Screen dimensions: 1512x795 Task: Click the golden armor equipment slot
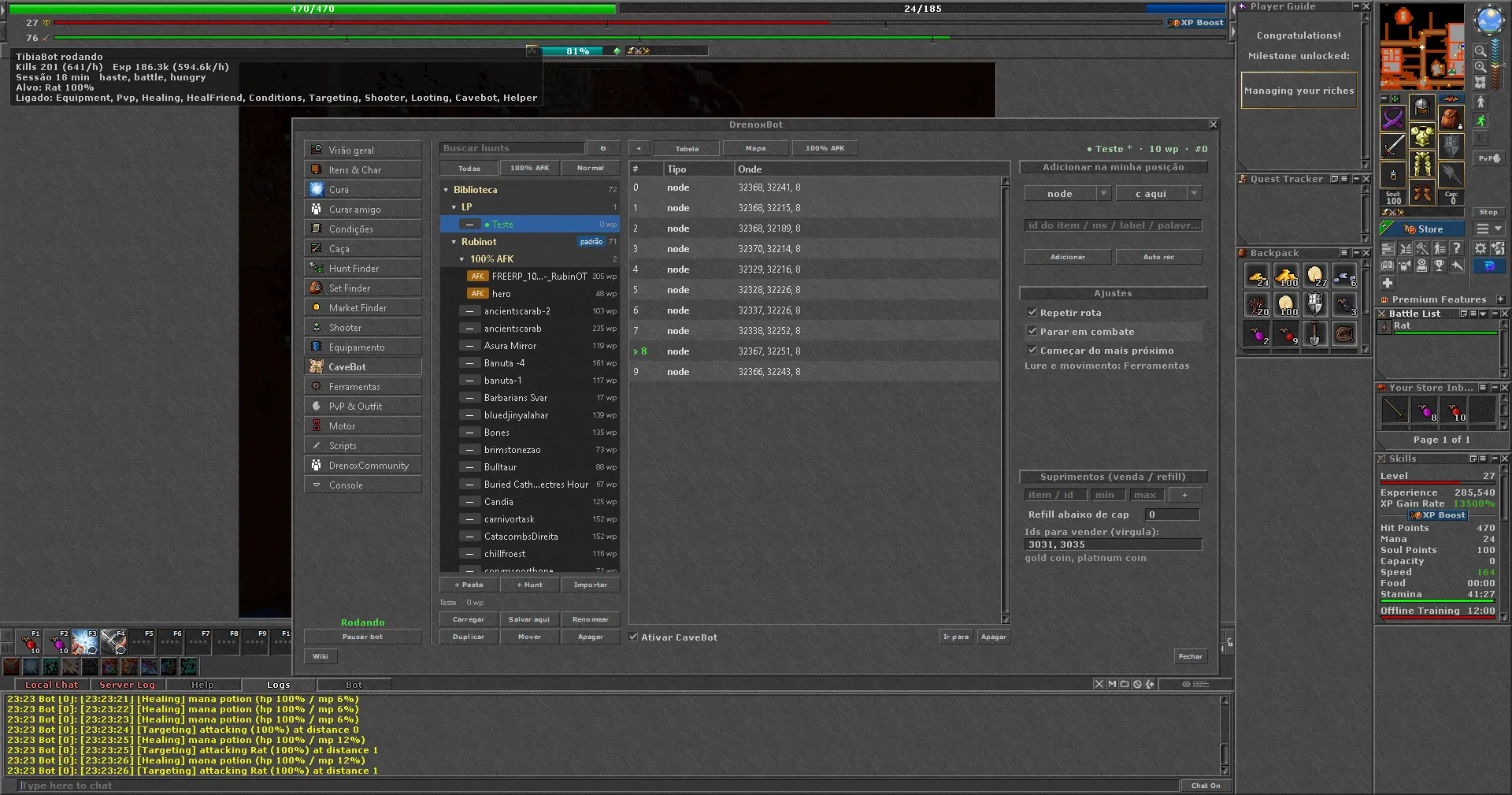point(1421,136)
